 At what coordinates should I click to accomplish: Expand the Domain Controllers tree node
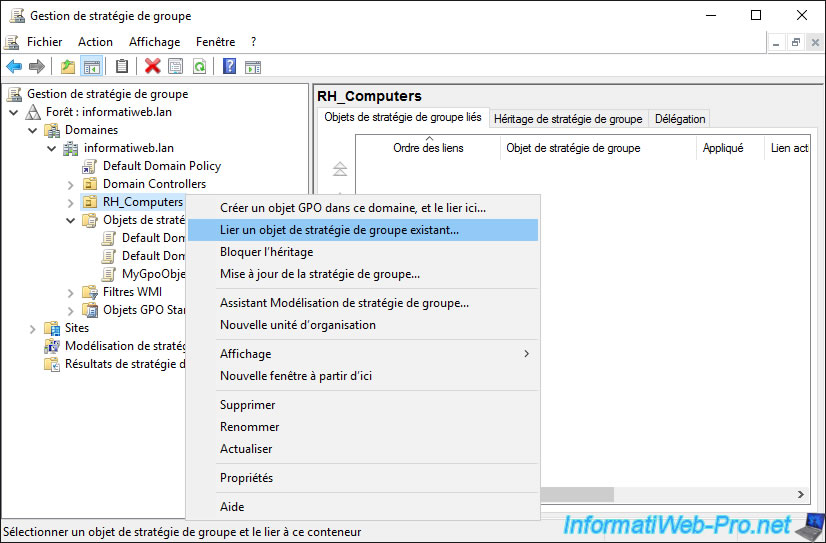click(x=71, y=184)
